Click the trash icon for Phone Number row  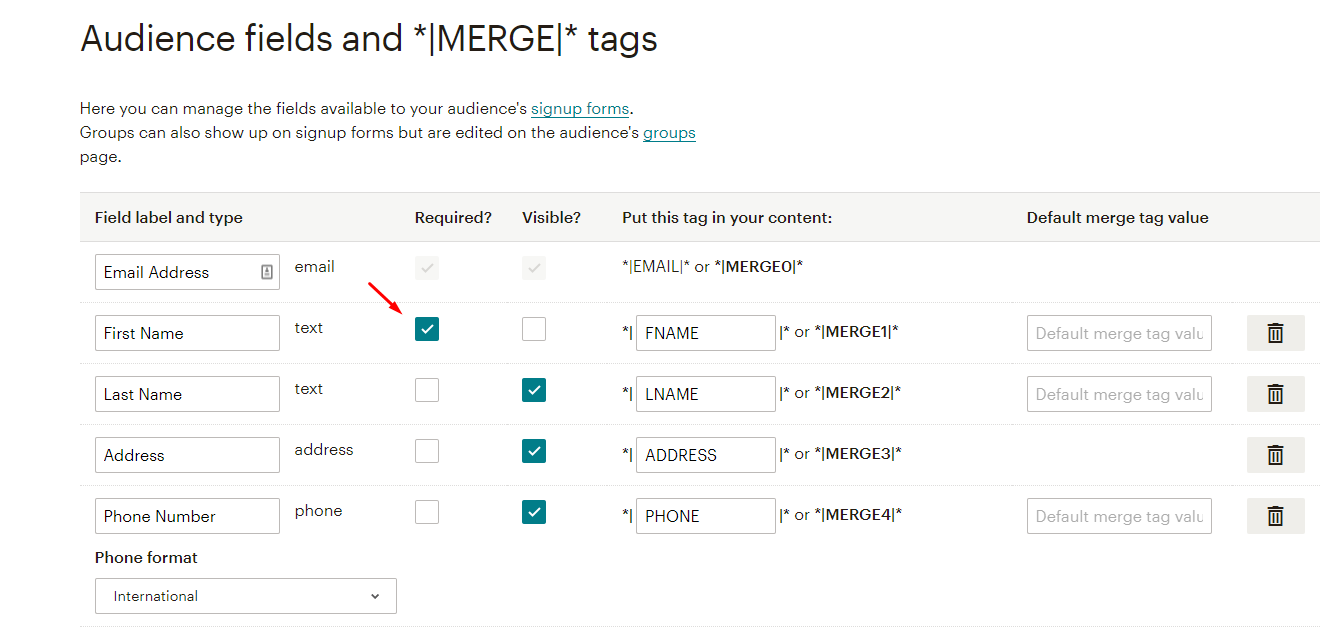tap(1275, 516)
